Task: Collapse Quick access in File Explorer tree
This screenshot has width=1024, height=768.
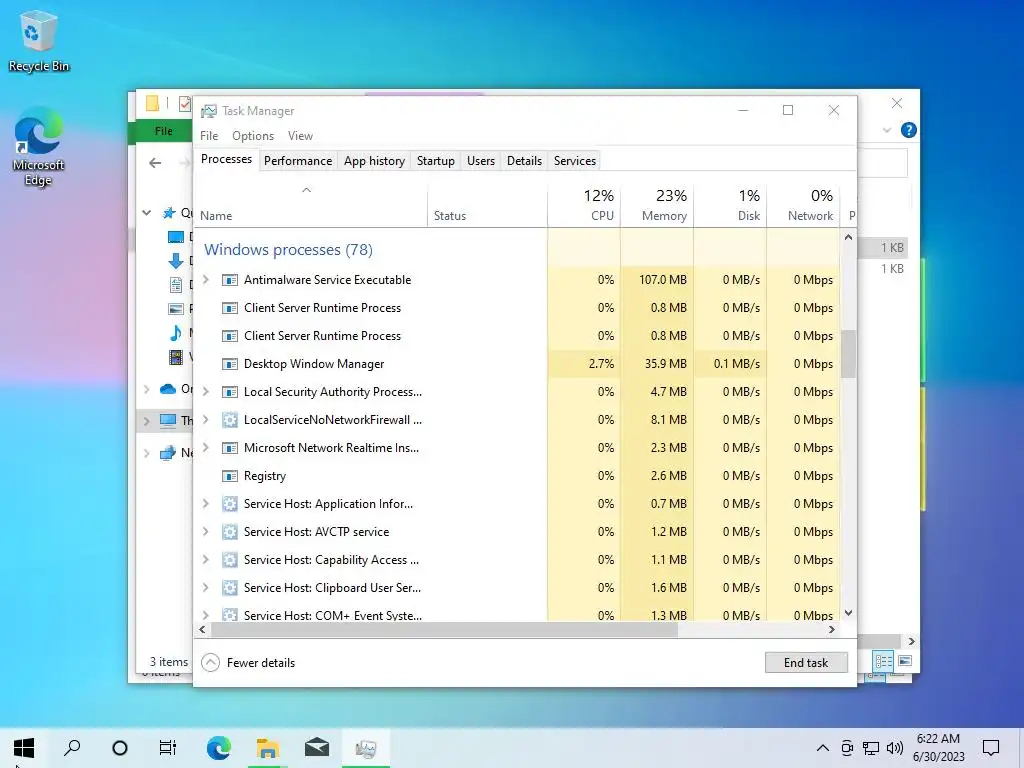Action: pyautogui.click(x=147, y=213)
